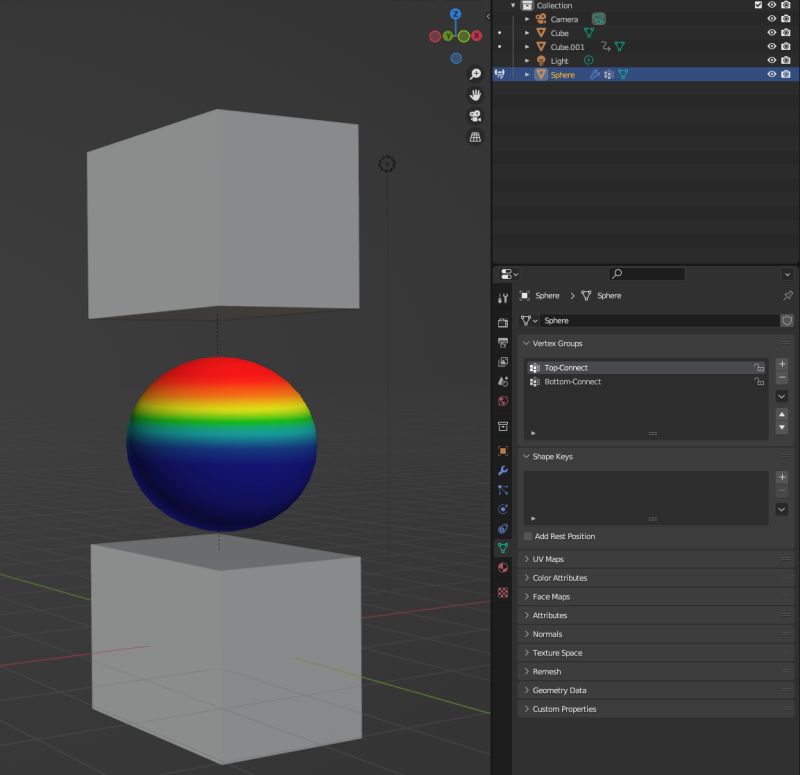Click the camera view icon in the viewport
Screen dimensions: 800x775
(475, 115)
